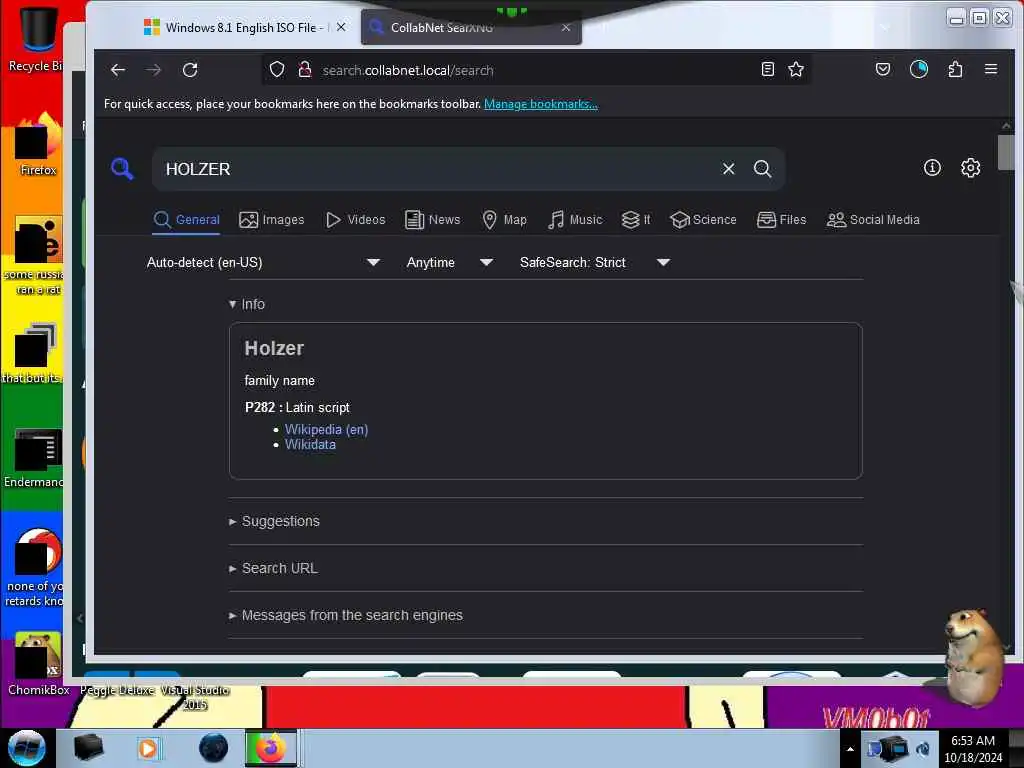Switch to Social Media search category
This screenshot has width=1024, height=768.
click(872, 220)
